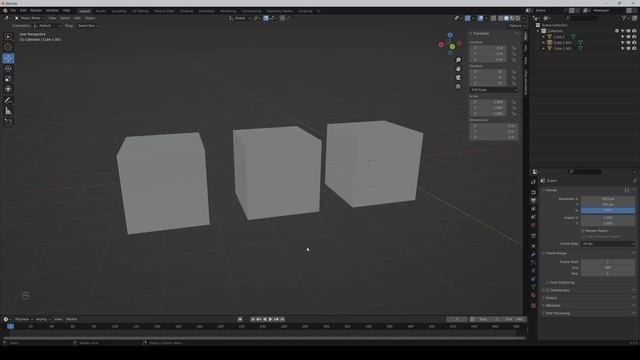Screen dimensions: 640x360
Task: Switch perspective/orthographic grid icon
Action: pos(458,86)
